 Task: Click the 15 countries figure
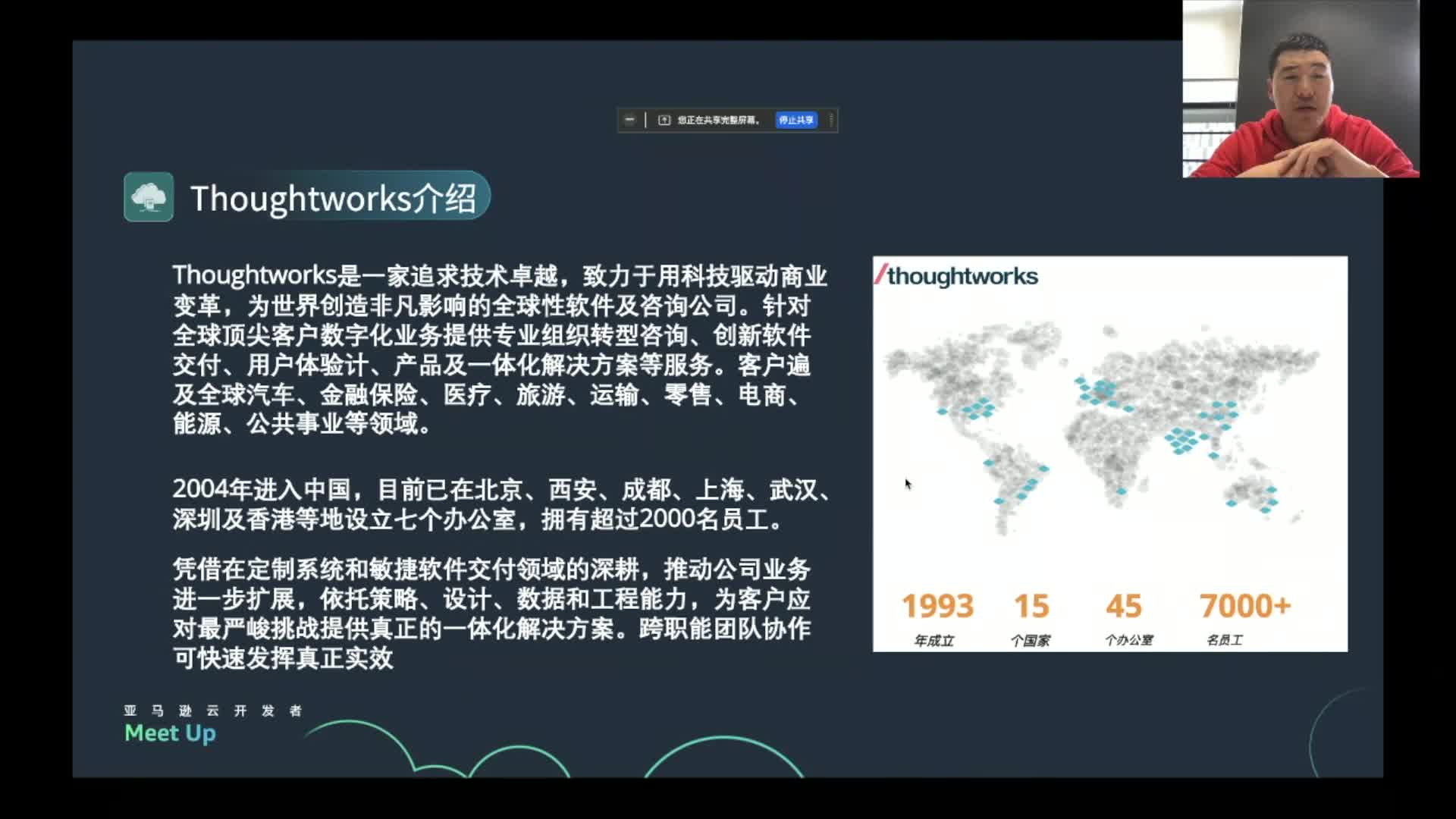pyautogui.click(x=1031, y=606)
